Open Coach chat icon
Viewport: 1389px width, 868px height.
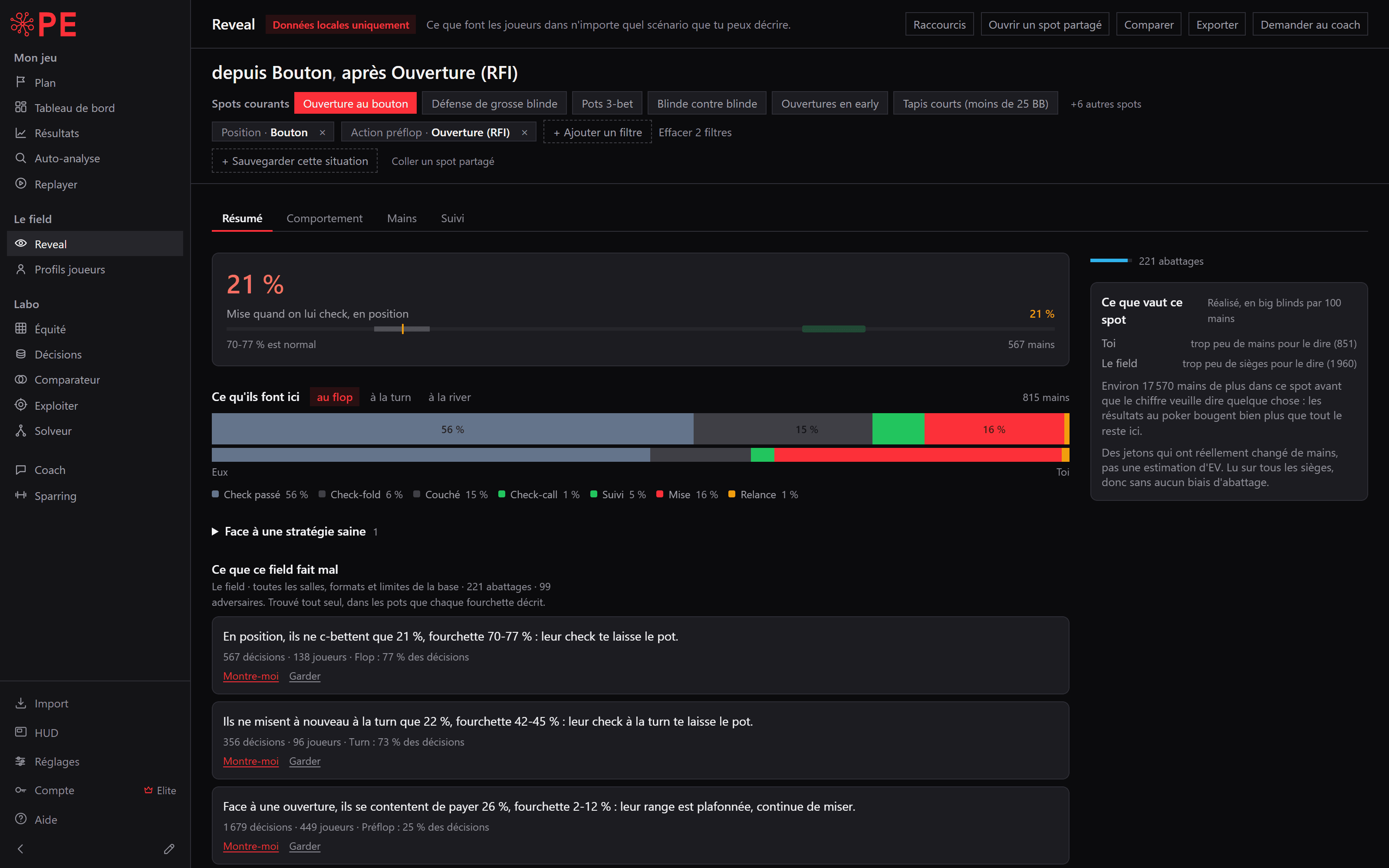pyautogui.click(x=21, y=470)
